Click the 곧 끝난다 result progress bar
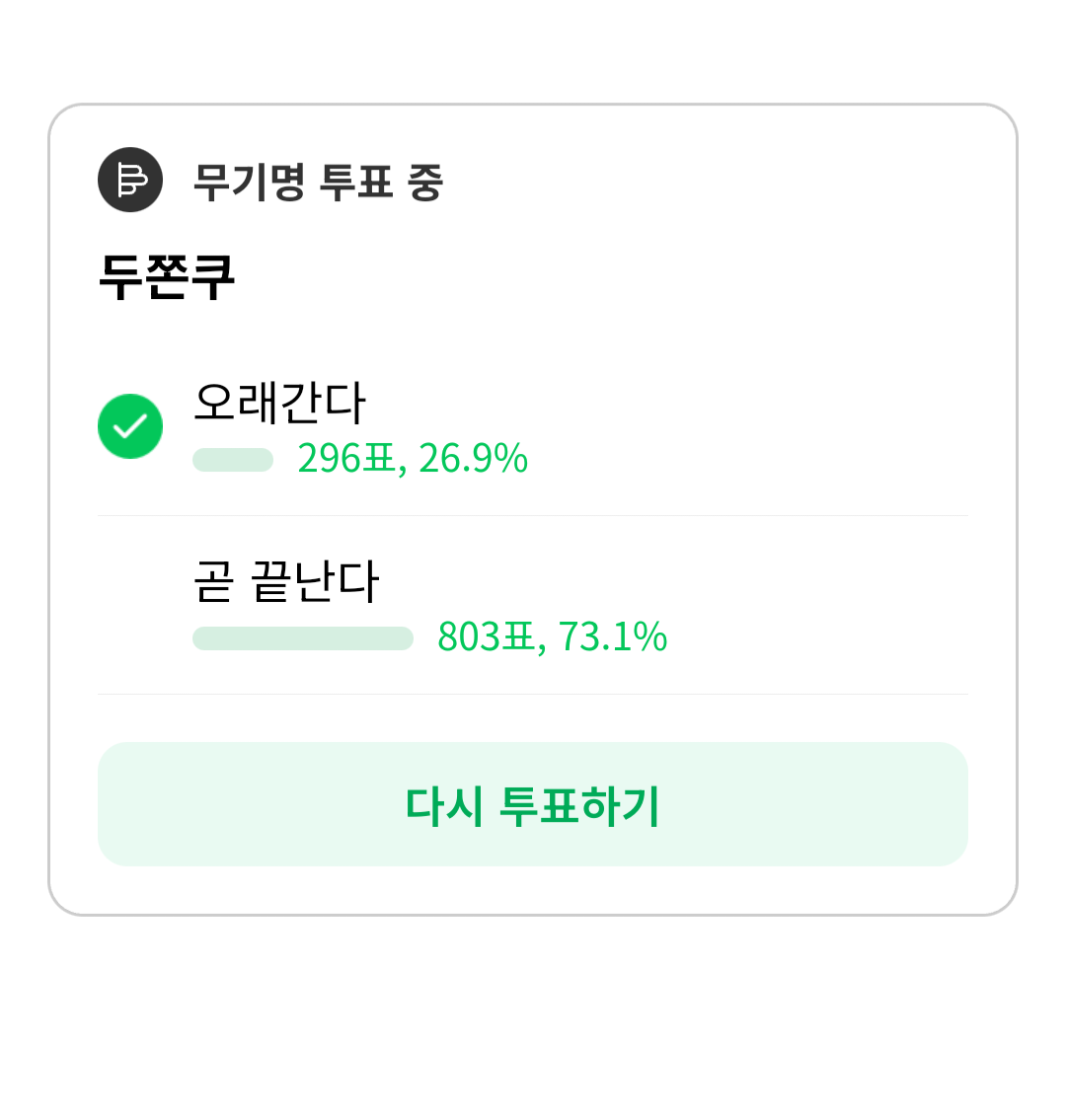 [x=302, y=638]
